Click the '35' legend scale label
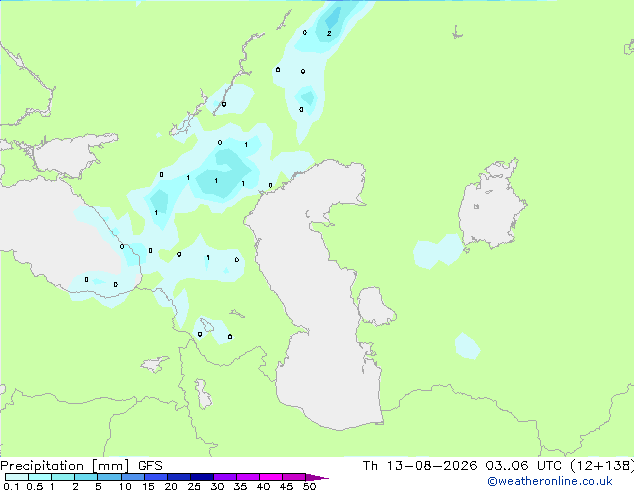634x490 pixels. click(x=240, y=486)
